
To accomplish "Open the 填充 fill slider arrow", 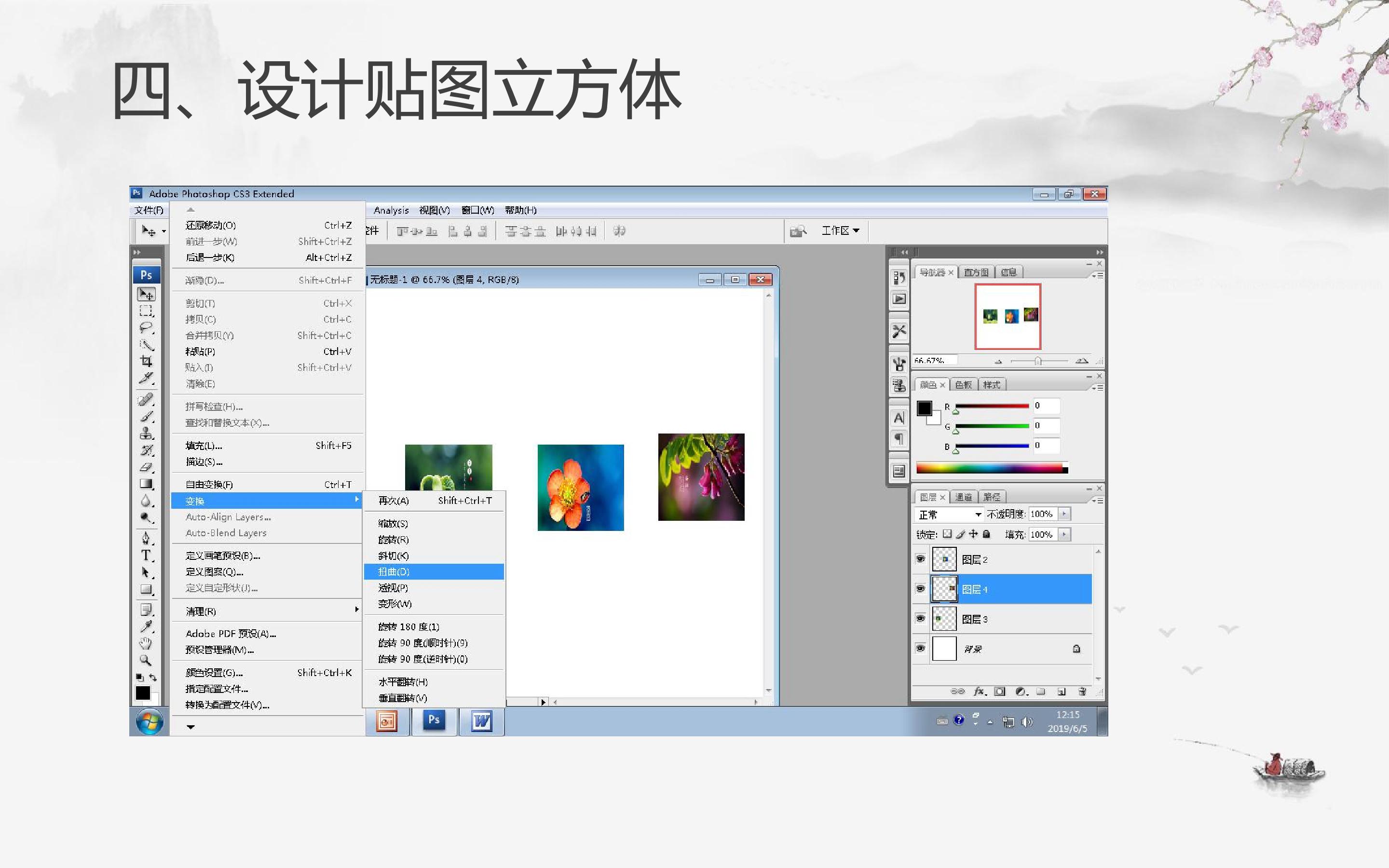I will coord(1064,534).
